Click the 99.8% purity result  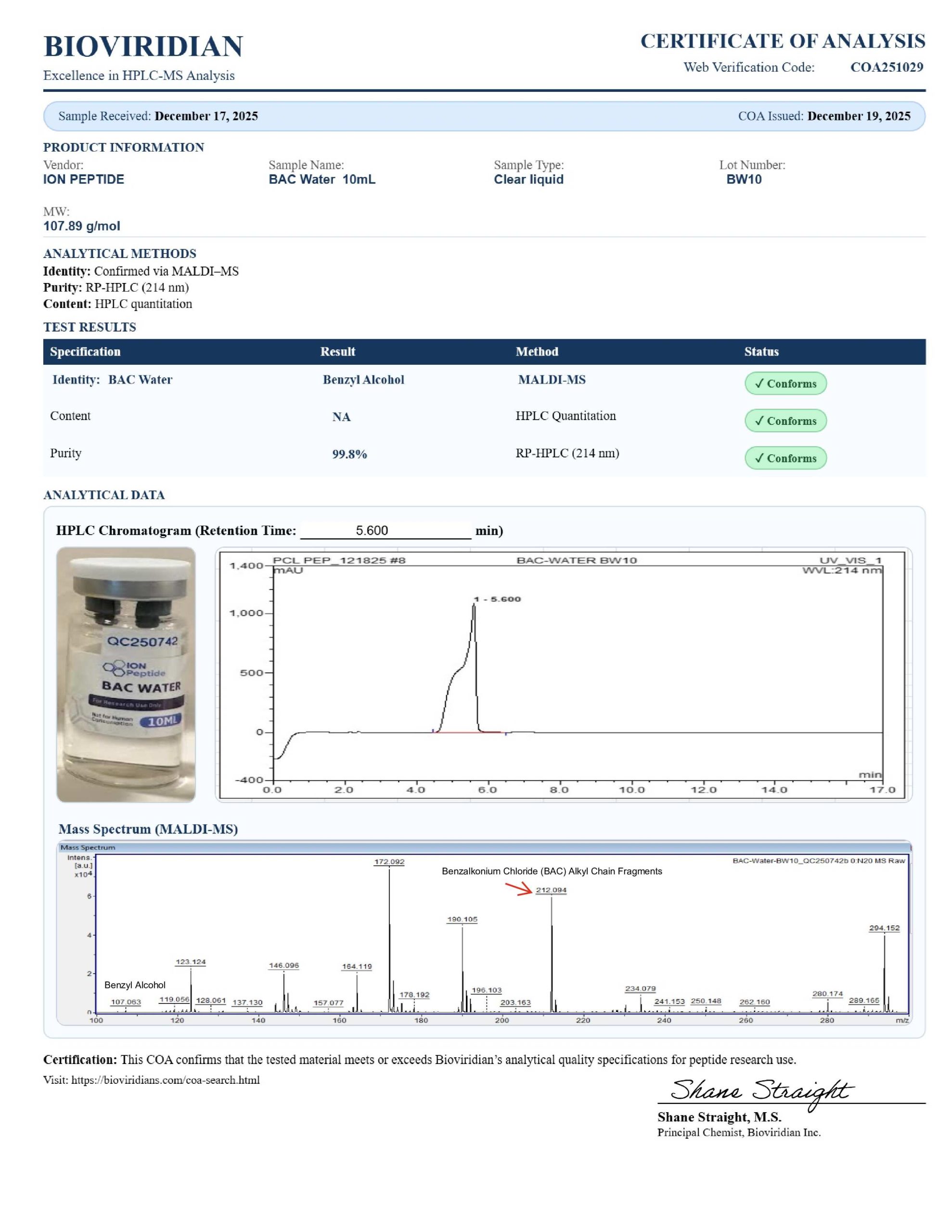tap(349, 454)
